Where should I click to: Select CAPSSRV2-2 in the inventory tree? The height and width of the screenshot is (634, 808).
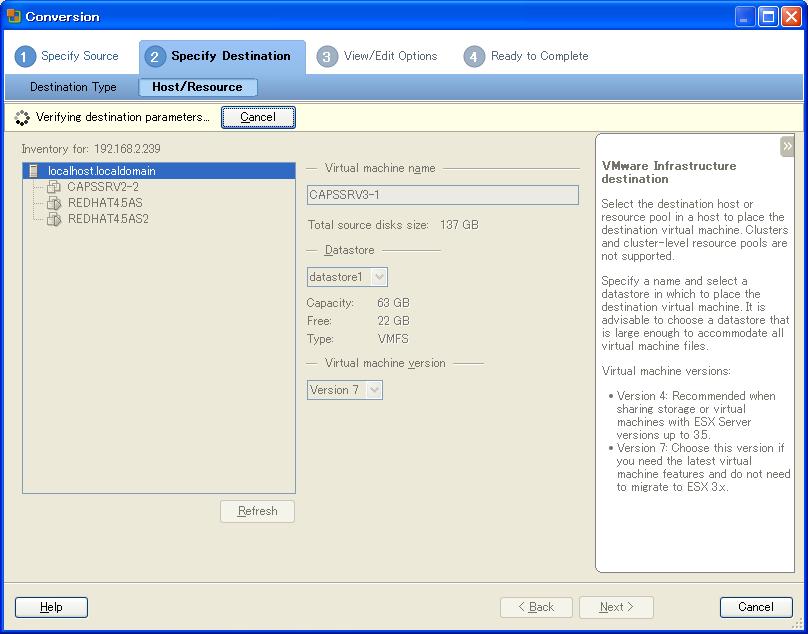[103, 187]
